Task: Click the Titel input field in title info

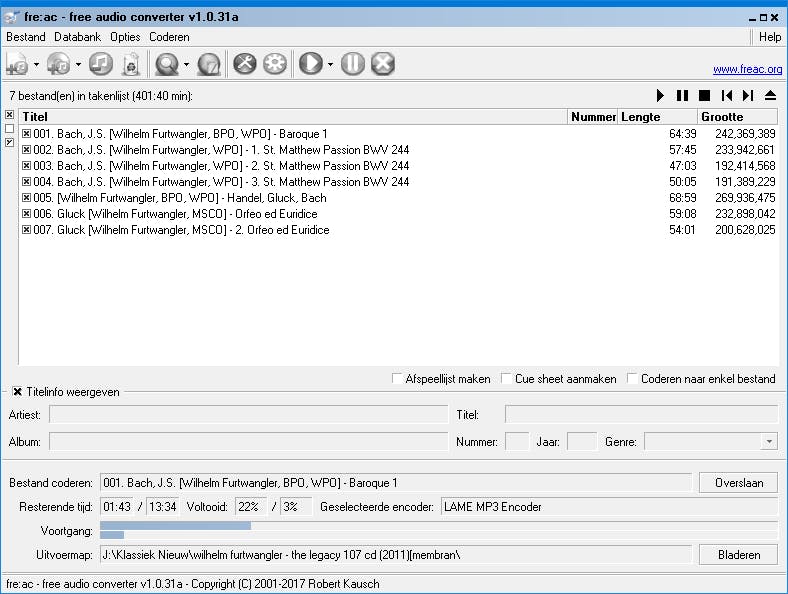Action: coord(641,415)
